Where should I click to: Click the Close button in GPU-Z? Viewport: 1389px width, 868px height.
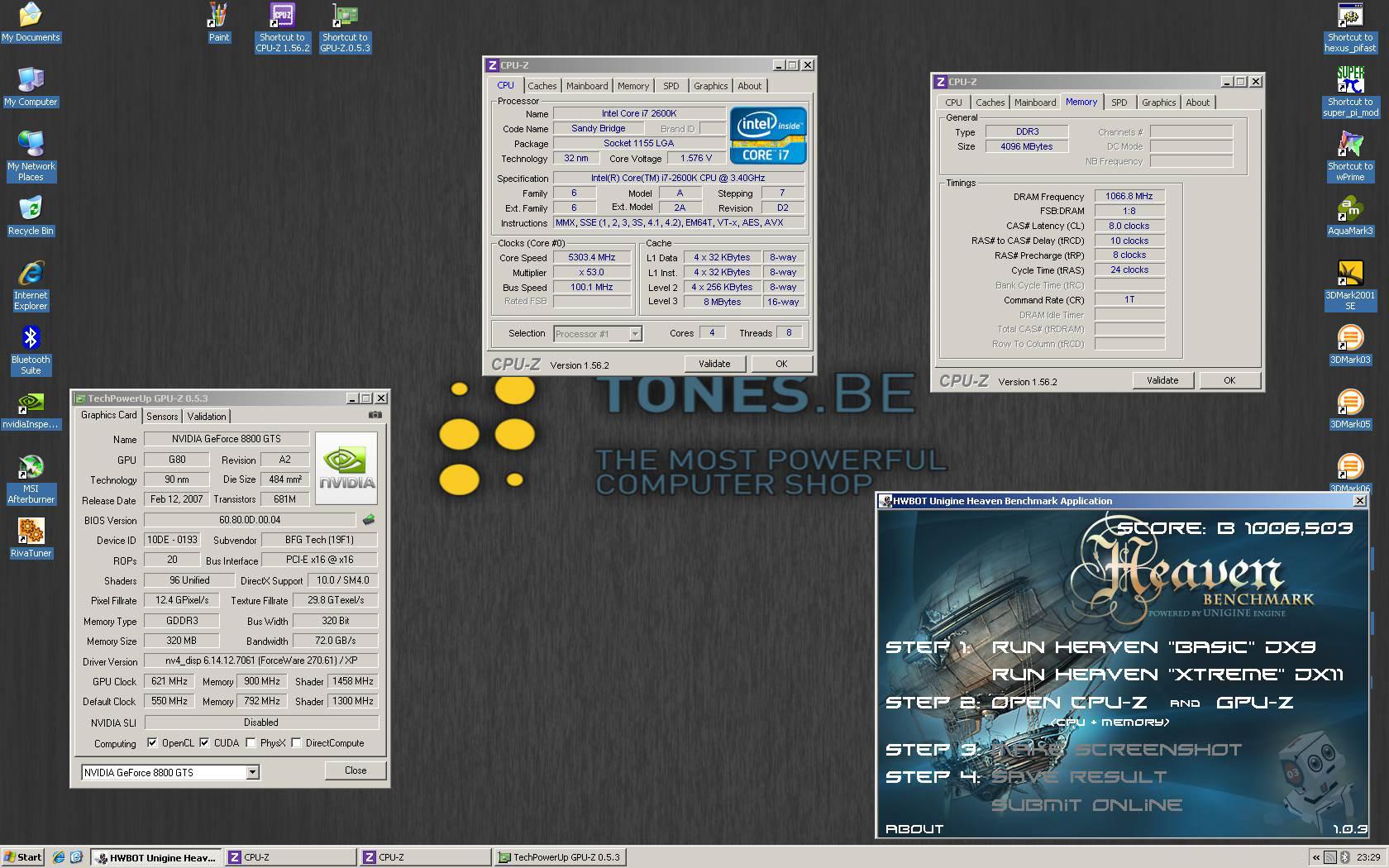356,770
